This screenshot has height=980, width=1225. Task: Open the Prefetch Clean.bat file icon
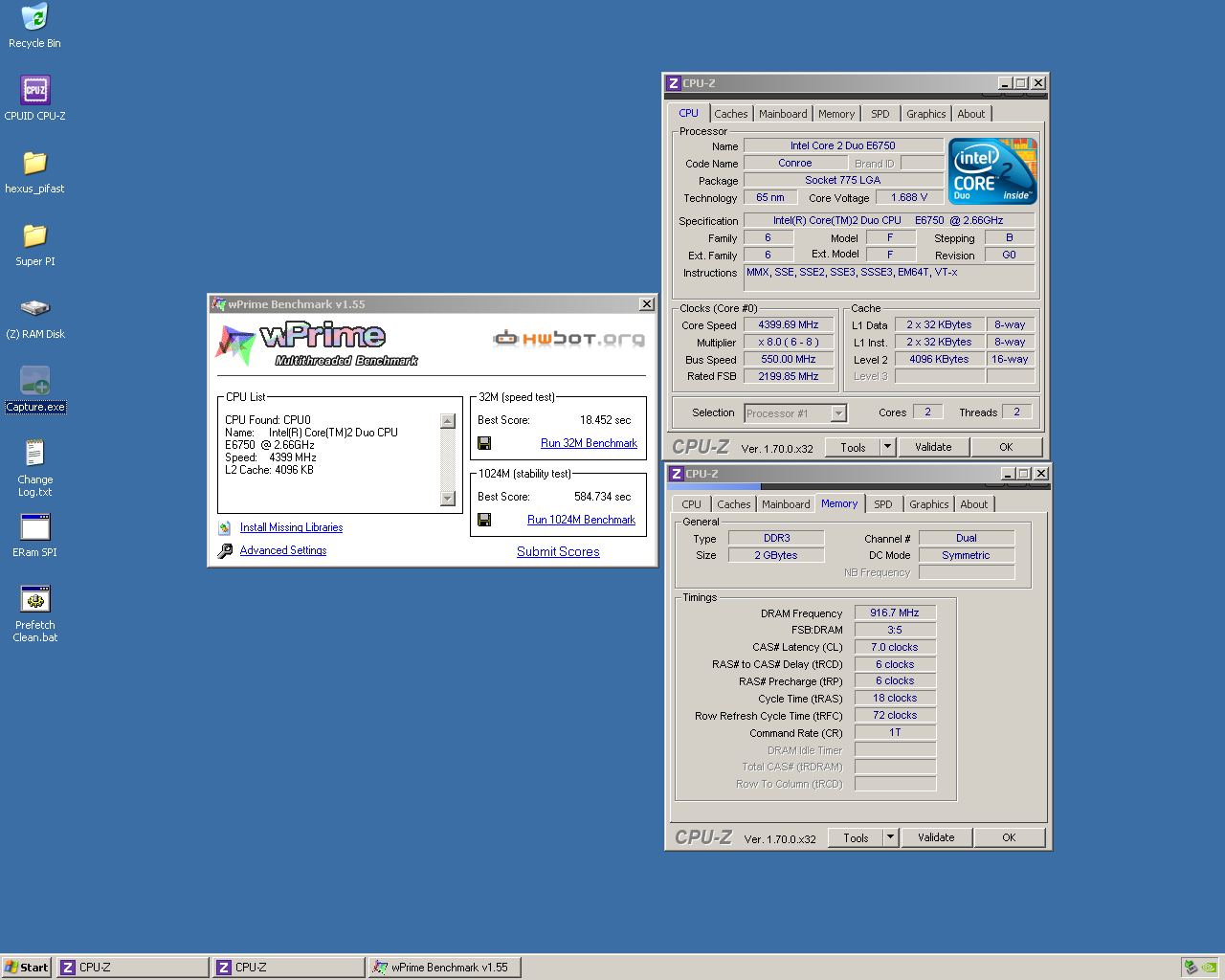pyautogui.click(x=34, y=599)
